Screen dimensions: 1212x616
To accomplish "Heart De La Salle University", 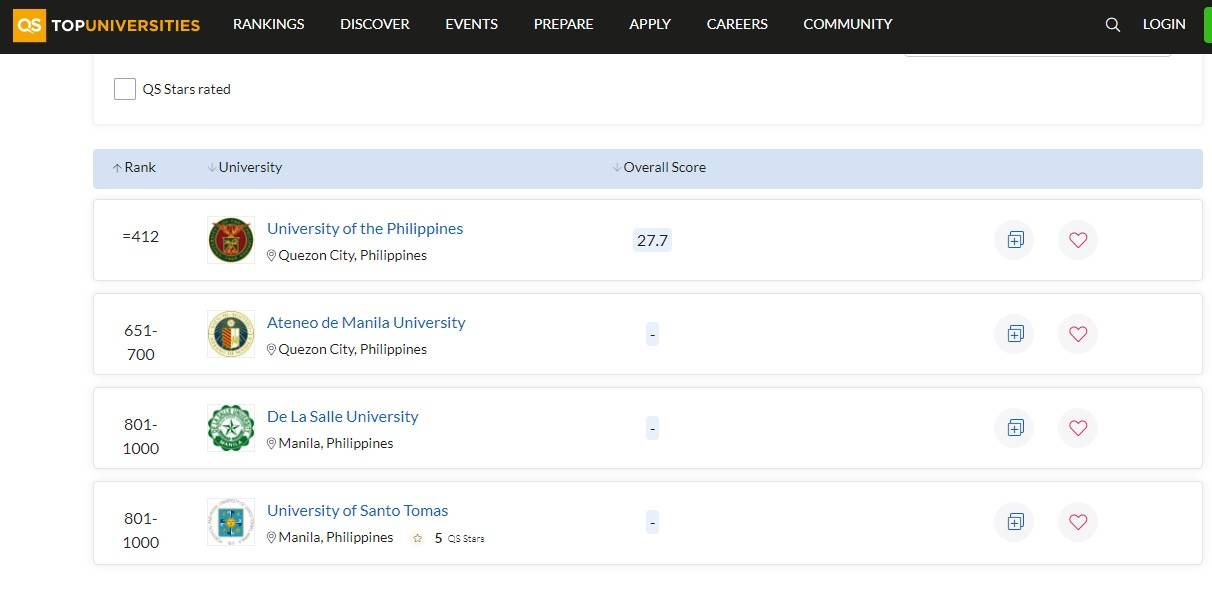I will pos(1077,428).
